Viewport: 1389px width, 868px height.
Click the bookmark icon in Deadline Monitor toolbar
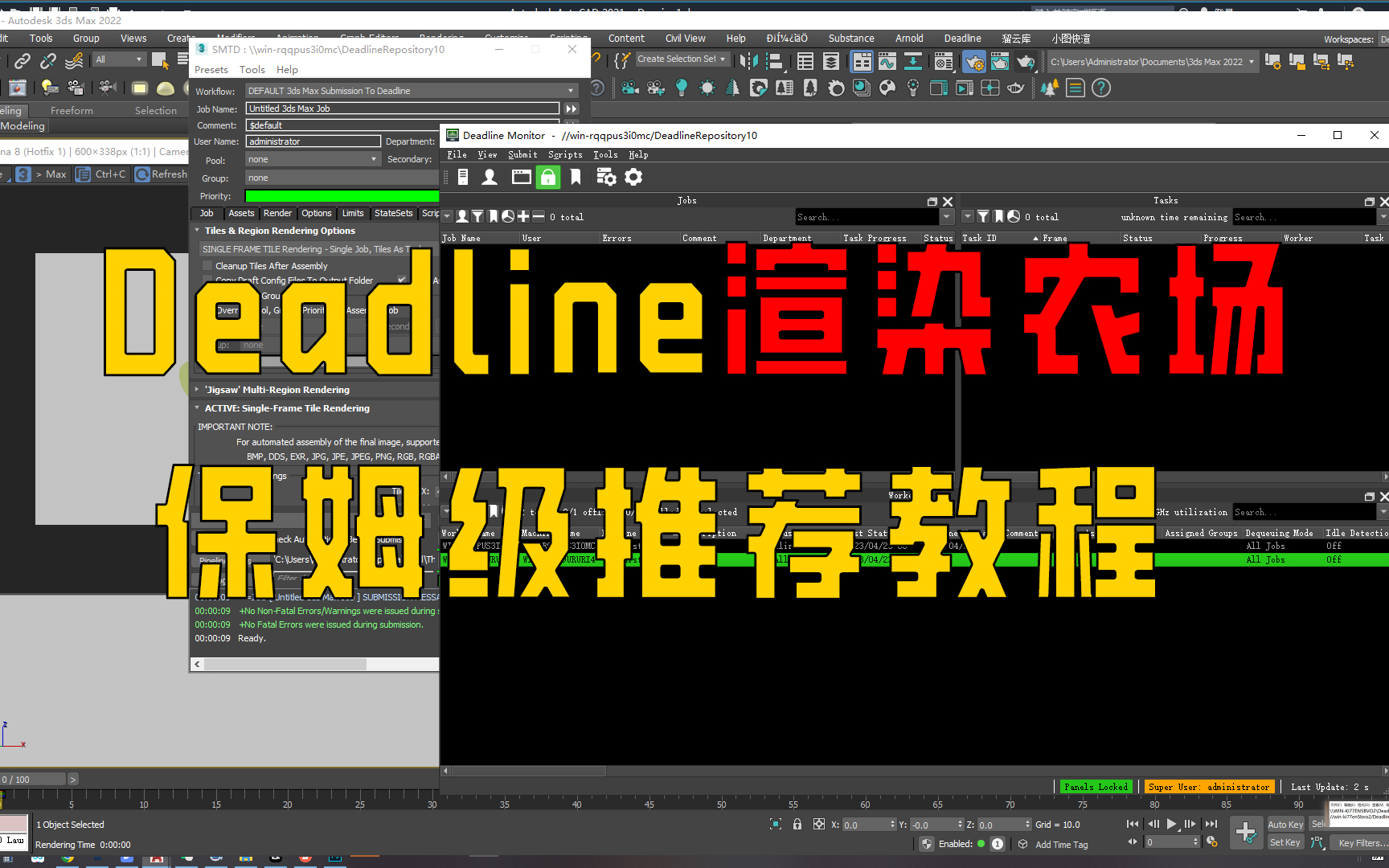point(576,177)
